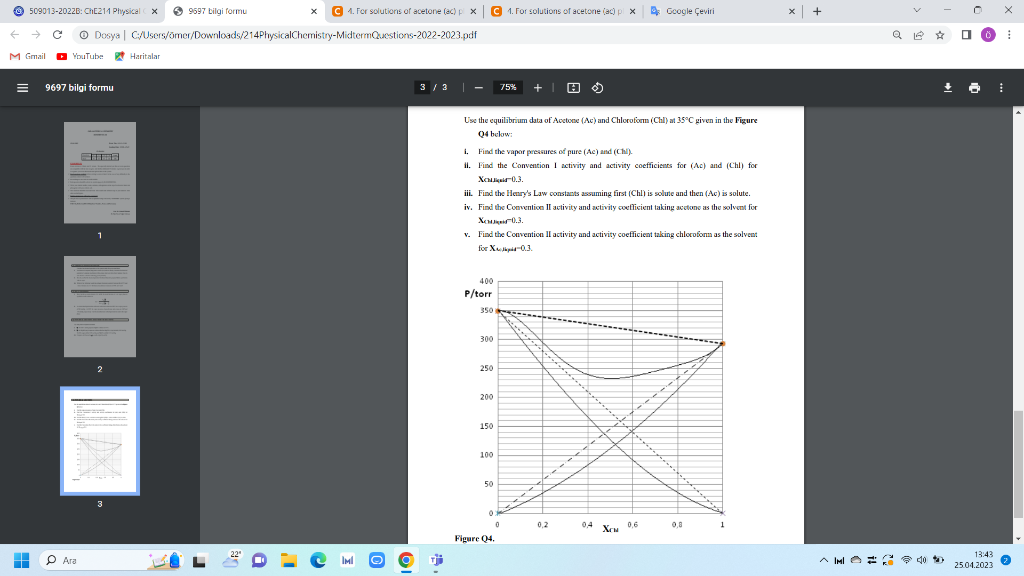1024x576 pixels.
Task: Open Chrome three-dot menu
Action: (1009, 35)
